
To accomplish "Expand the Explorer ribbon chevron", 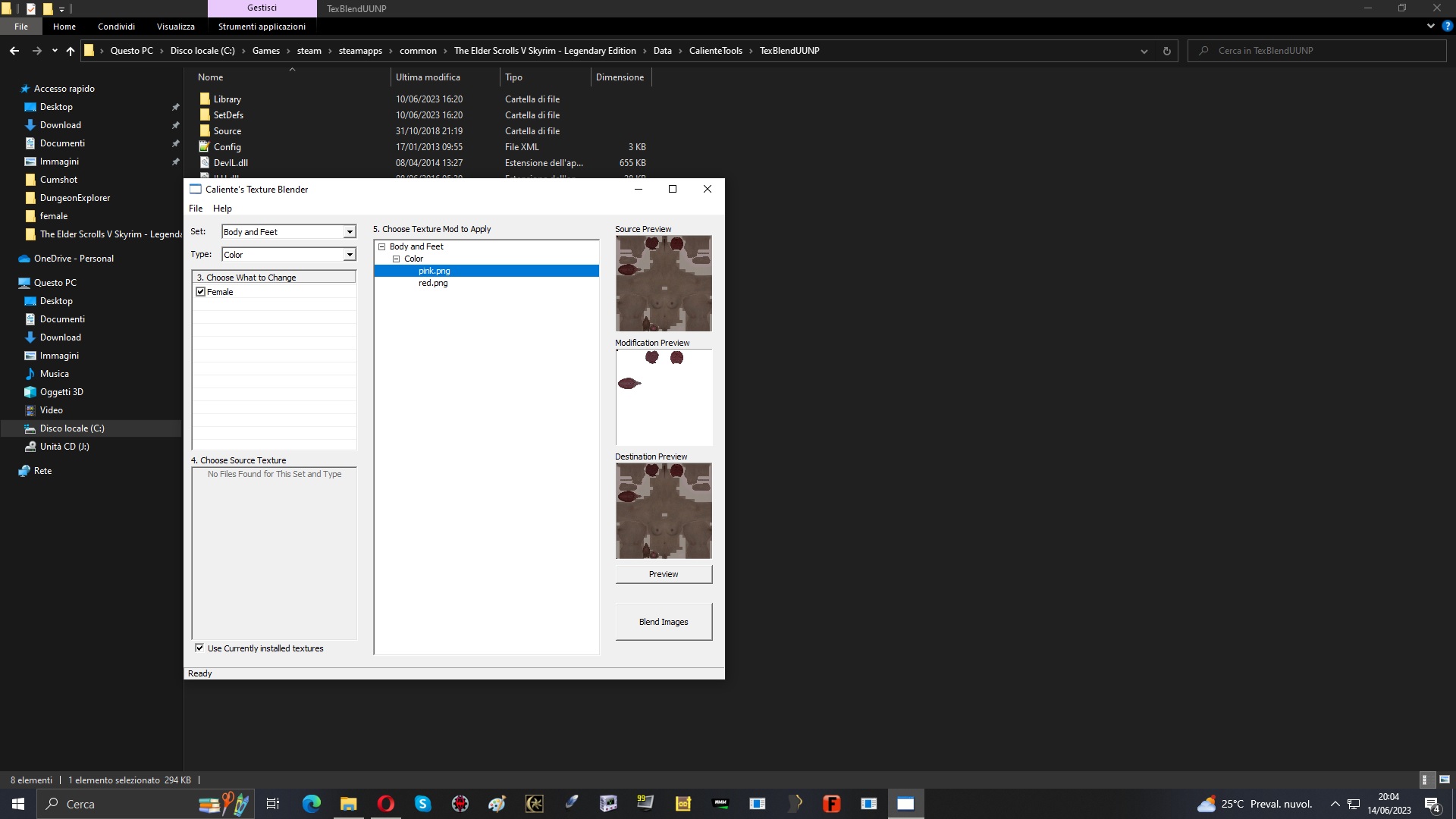I will (1430, 26).
